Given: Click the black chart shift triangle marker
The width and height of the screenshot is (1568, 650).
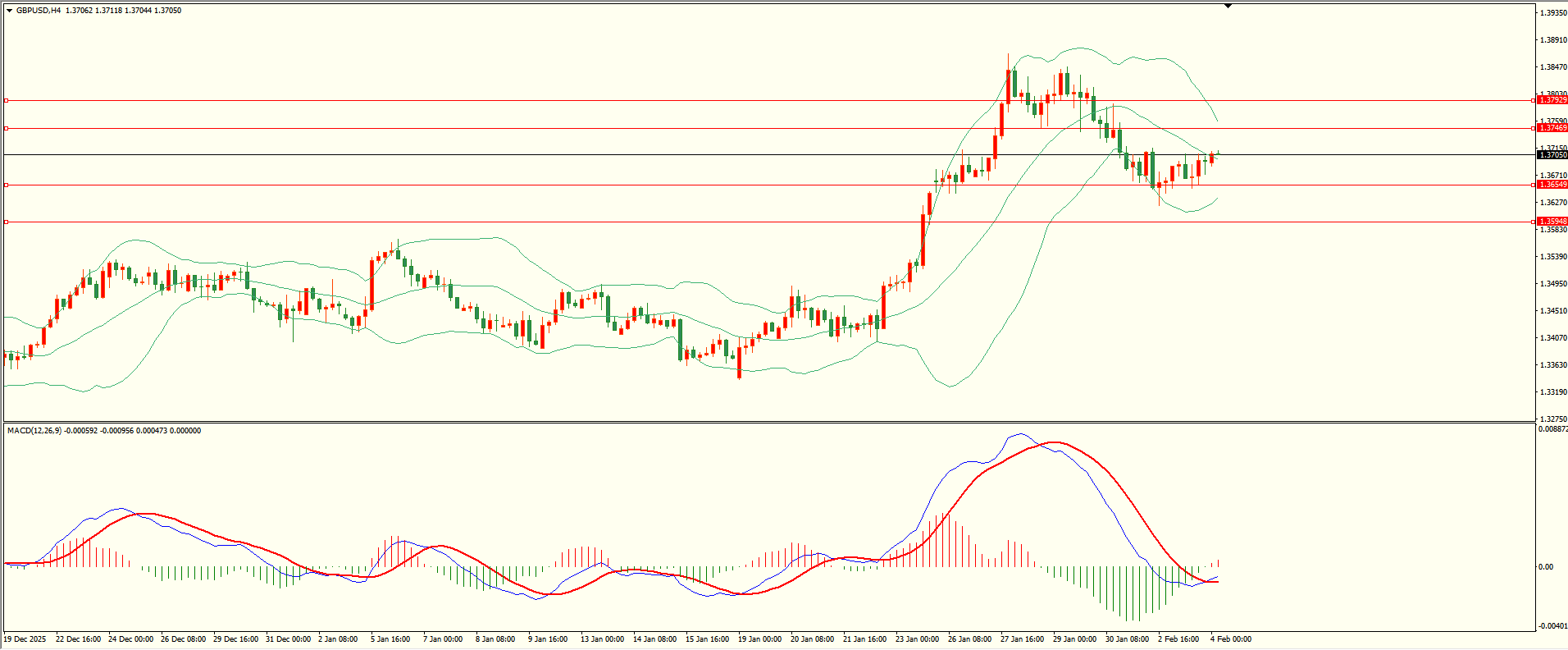Looking at the screenshot, I should tap(1228, 6).
